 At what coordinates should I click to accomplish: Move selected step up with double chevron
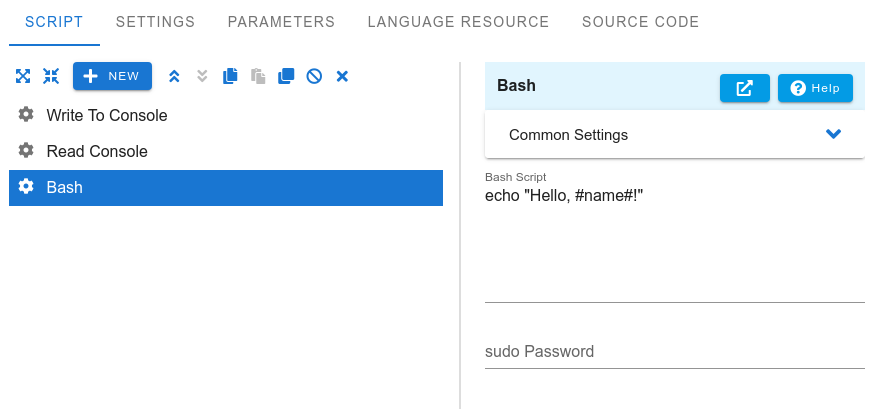[174, 76]
